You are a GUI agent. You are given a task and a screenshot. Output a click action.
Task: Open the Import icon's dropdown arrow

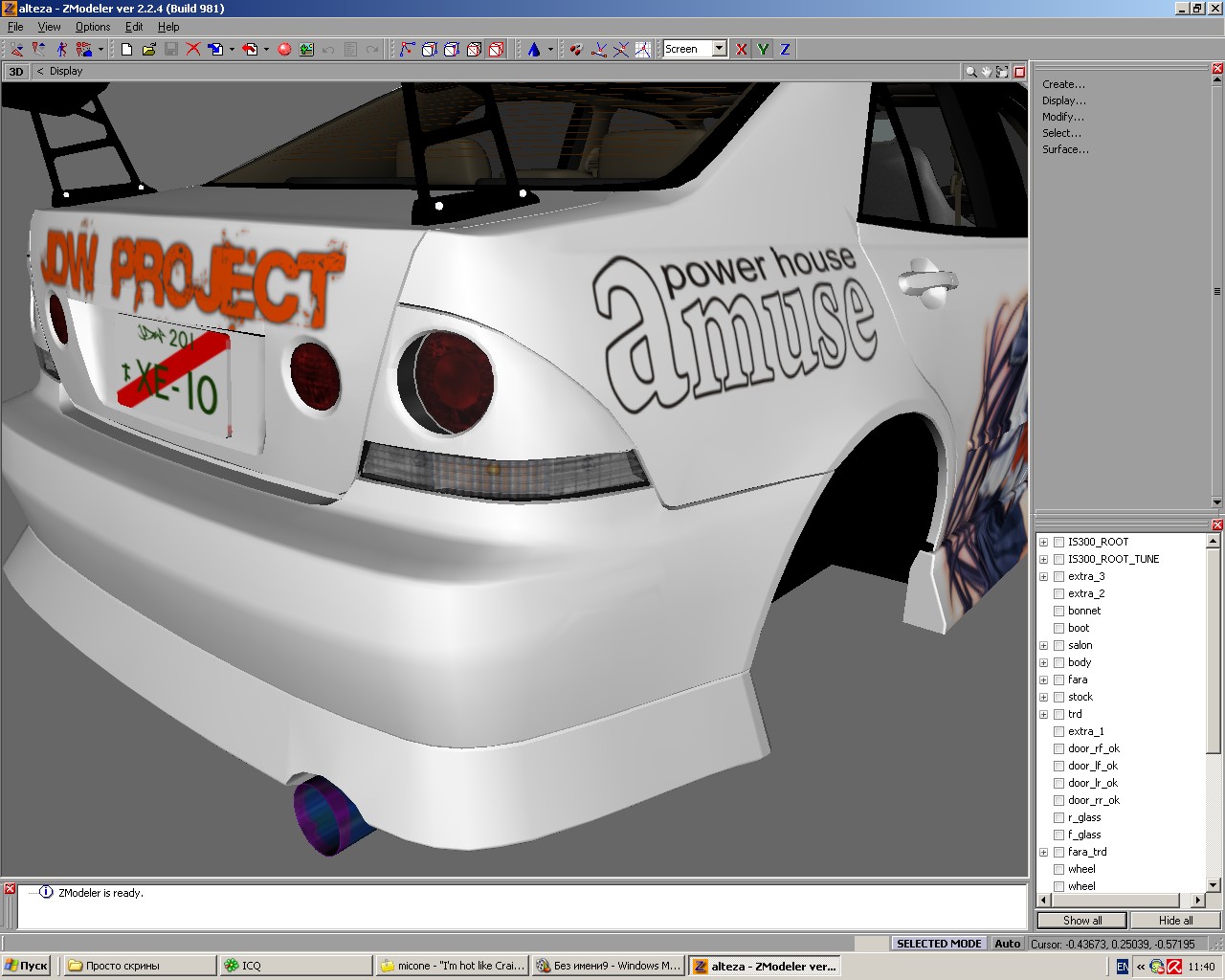(232, 50)
